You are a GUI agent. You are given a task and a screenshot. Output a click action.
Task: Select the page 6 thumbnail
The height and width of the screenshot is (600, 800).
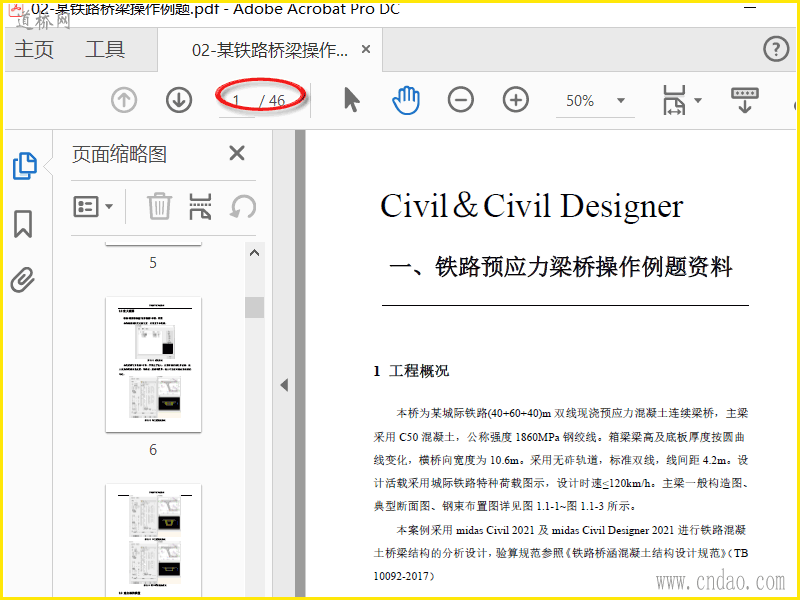pos(153,365)
